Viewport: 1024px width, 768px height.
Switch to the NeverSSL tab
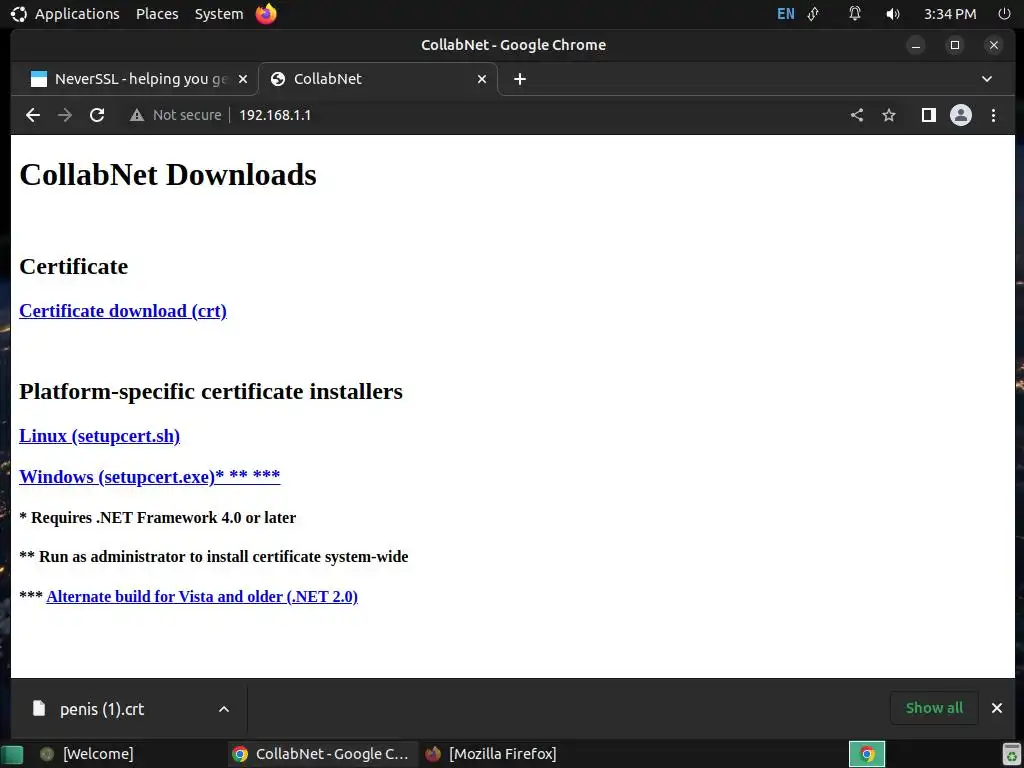point(136,79)
